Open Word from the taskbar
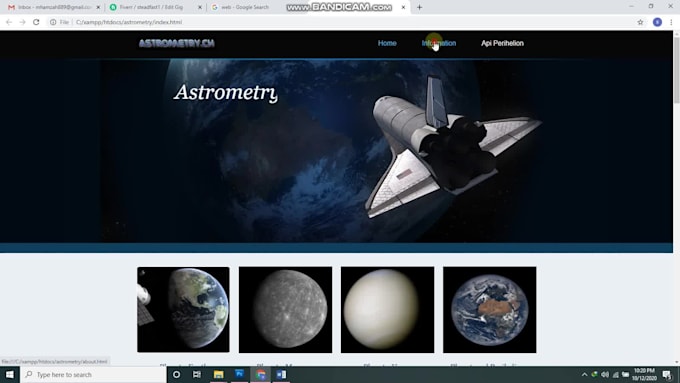The image size is (680, 383). click(281, 374)
